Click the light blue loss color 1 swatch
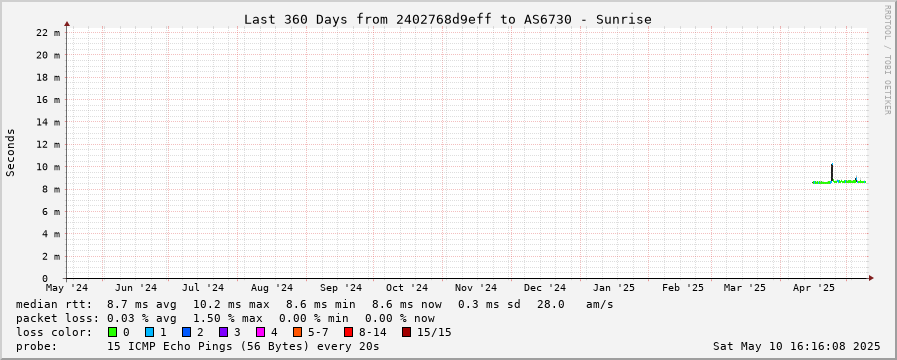This screenshot has width=897, height=360. [x=149, y=332]
